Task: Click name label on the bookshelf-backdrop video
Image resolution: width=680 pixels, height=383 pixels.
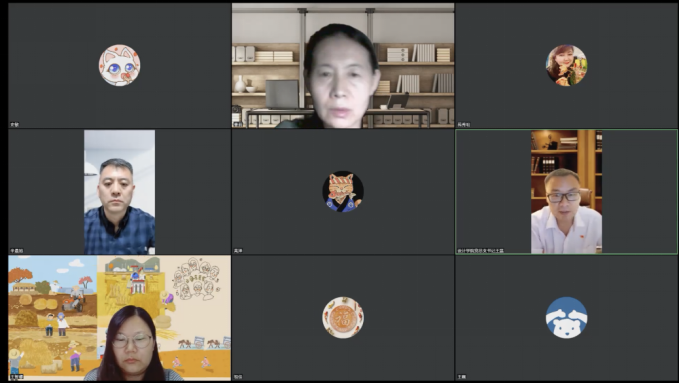Action: click(238, 124)
